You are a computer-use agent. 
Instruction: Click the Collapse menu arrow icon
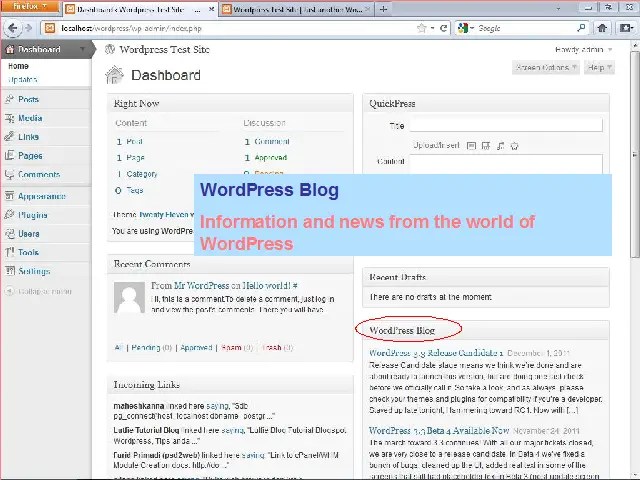pos(9,291)
